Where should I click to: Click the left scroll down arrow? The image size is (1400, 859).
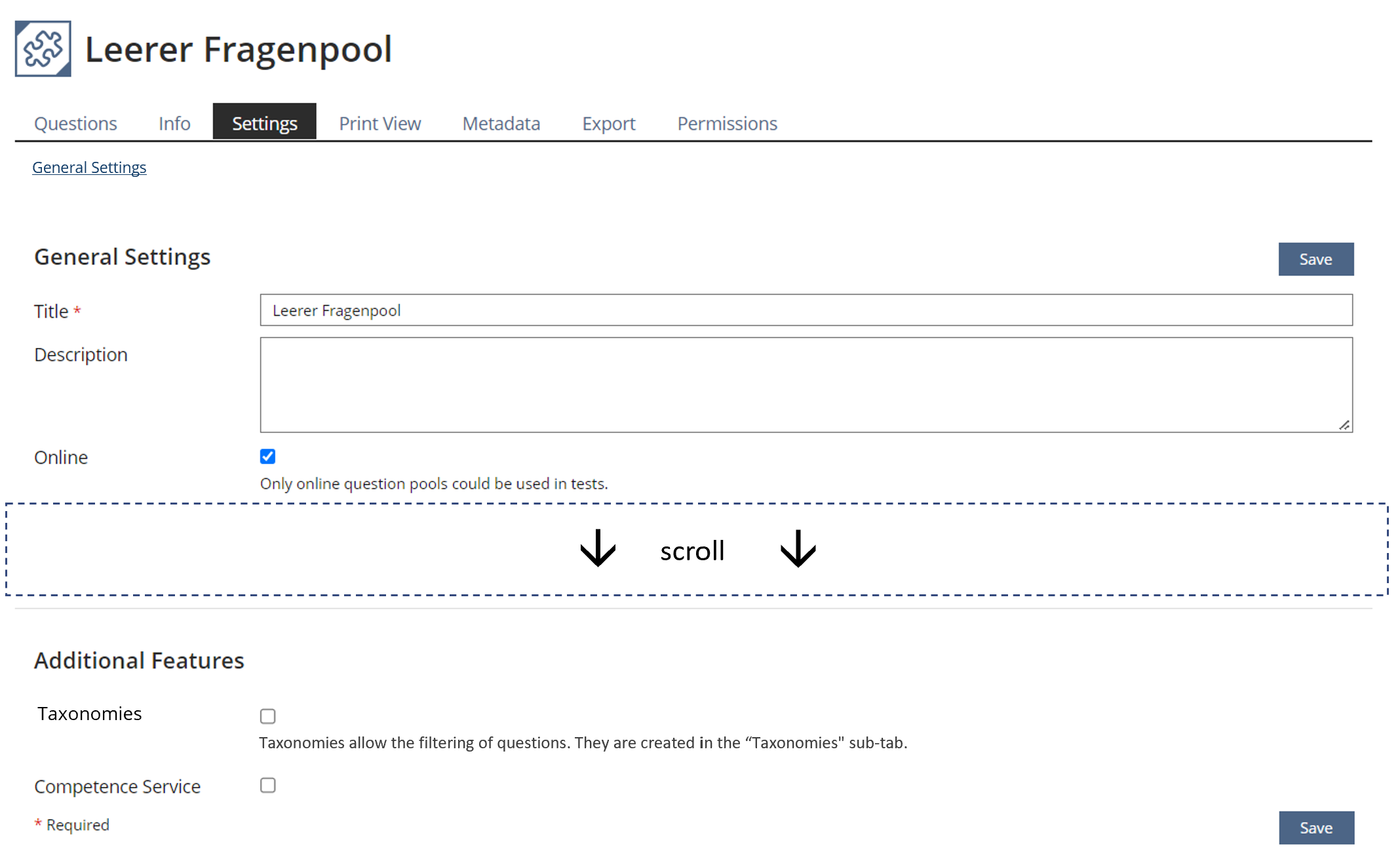tap(598, 548)
